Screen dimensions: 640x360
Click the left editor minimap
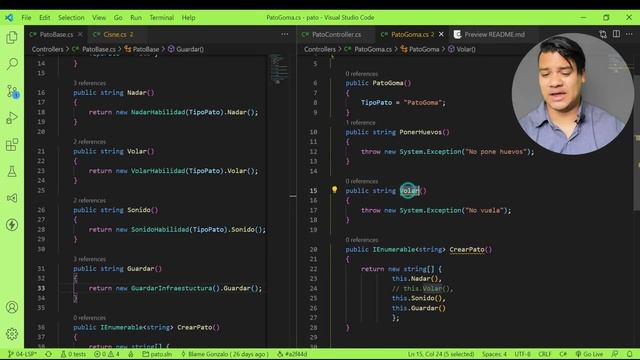[280, 68]
